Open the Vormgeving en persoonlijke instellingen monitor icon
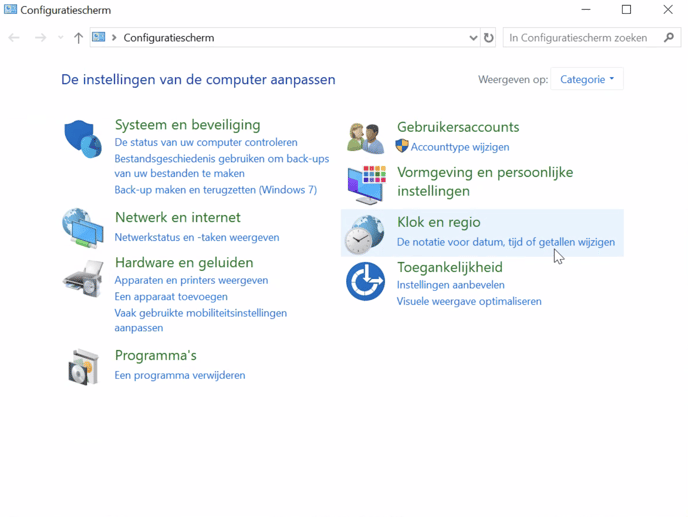The width and height of the screenshot is (688, 517). click(365, 183)
